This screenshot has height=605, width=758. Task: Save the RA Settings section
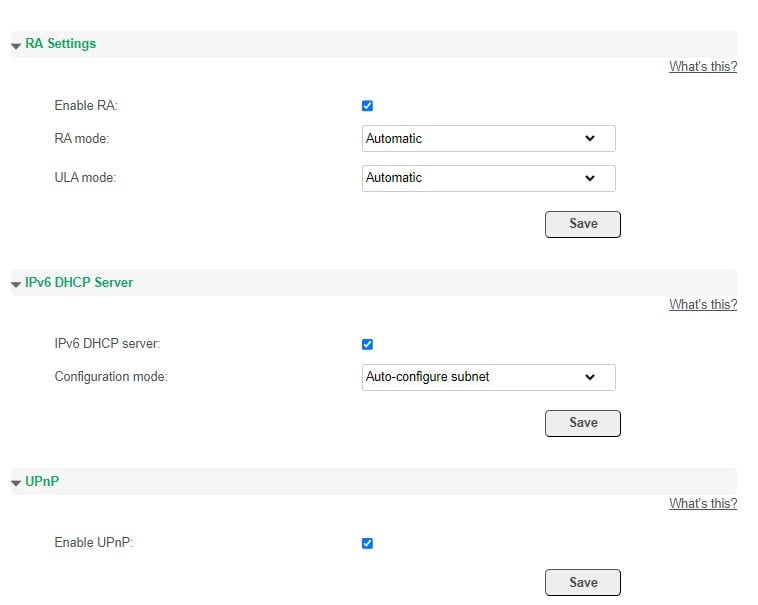583,224
